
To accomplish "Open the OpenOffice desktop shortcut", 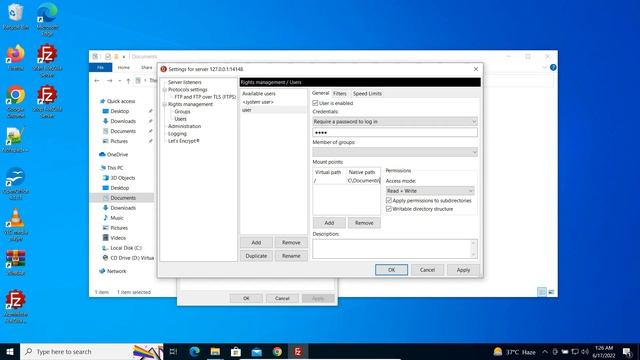I will pyautogui.click(x=16, y=183).
